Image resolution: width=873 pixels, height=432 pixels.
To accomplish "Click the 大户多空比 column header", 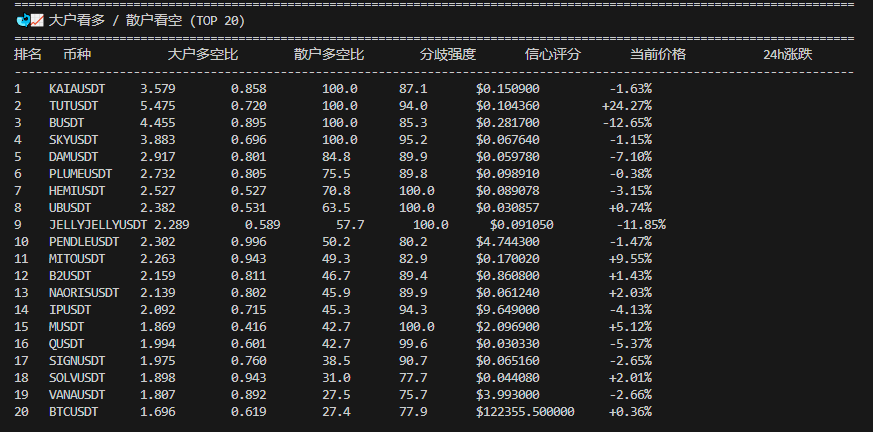I will point(202,54).
